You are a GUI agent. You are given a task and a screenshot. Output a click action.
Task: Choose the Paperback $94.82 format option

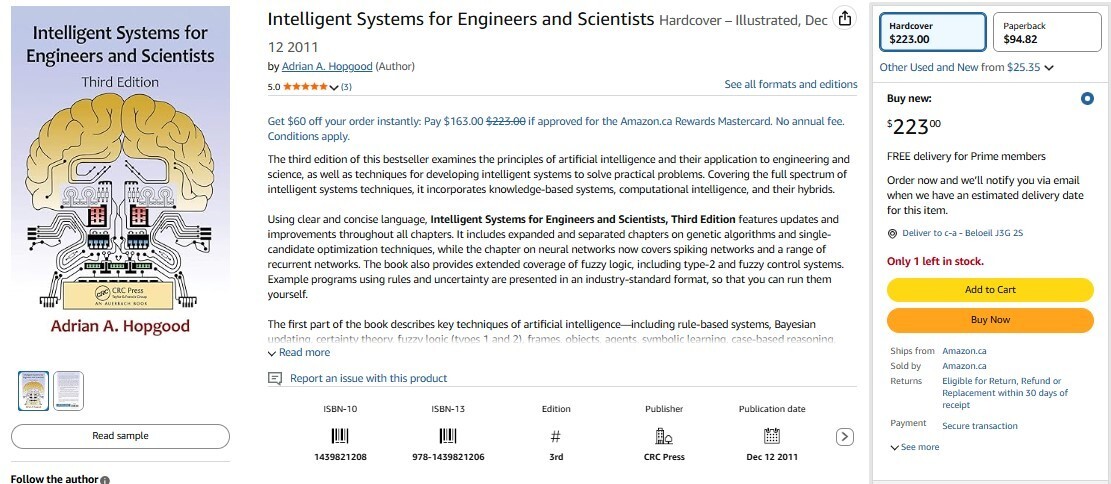[x=1047, y=32]
